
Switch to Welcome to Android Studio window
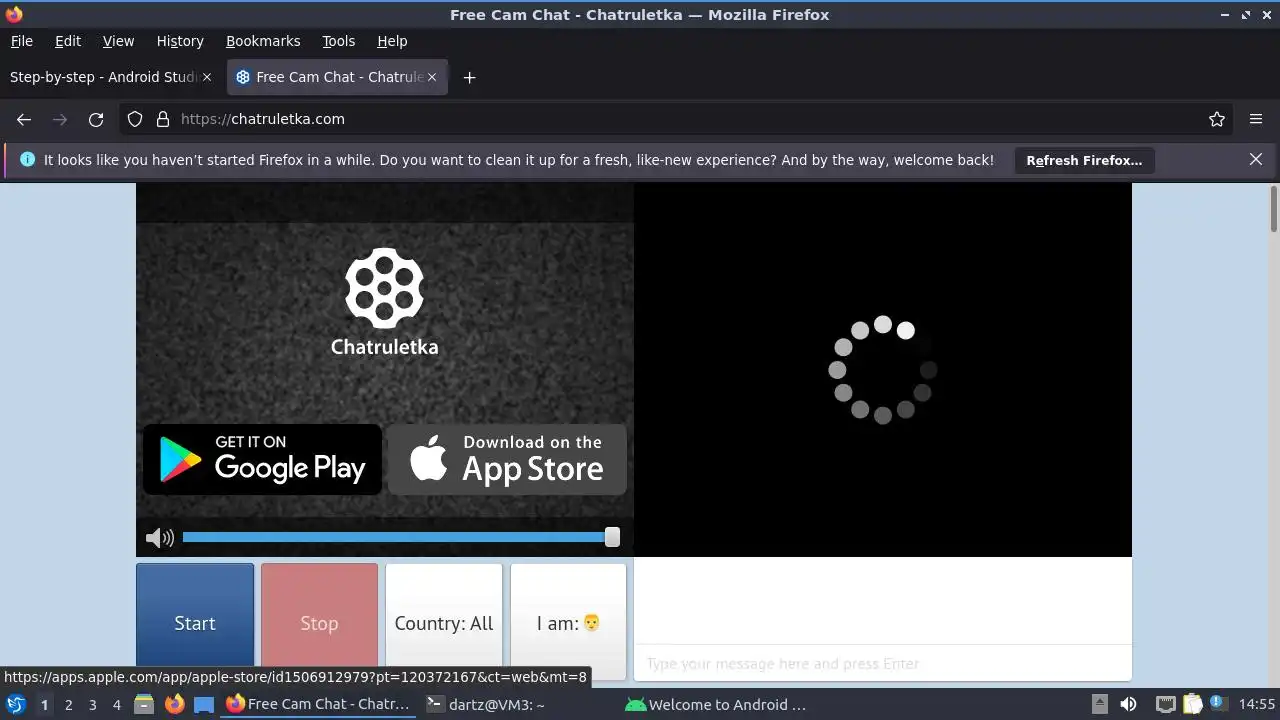click(x=716, y=704)
